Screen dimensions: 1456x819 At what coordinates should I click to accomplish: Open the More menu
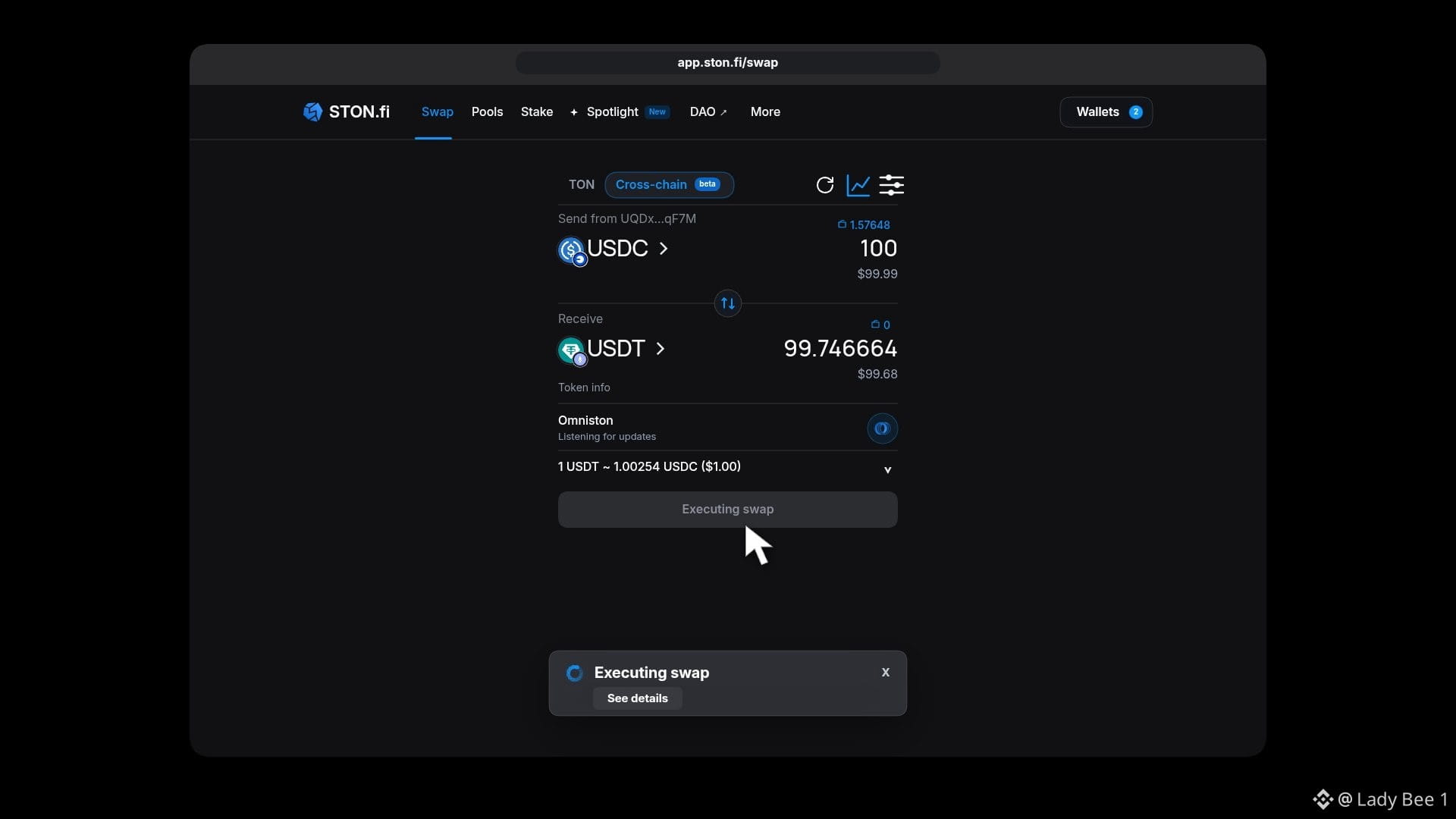[765, 111]
